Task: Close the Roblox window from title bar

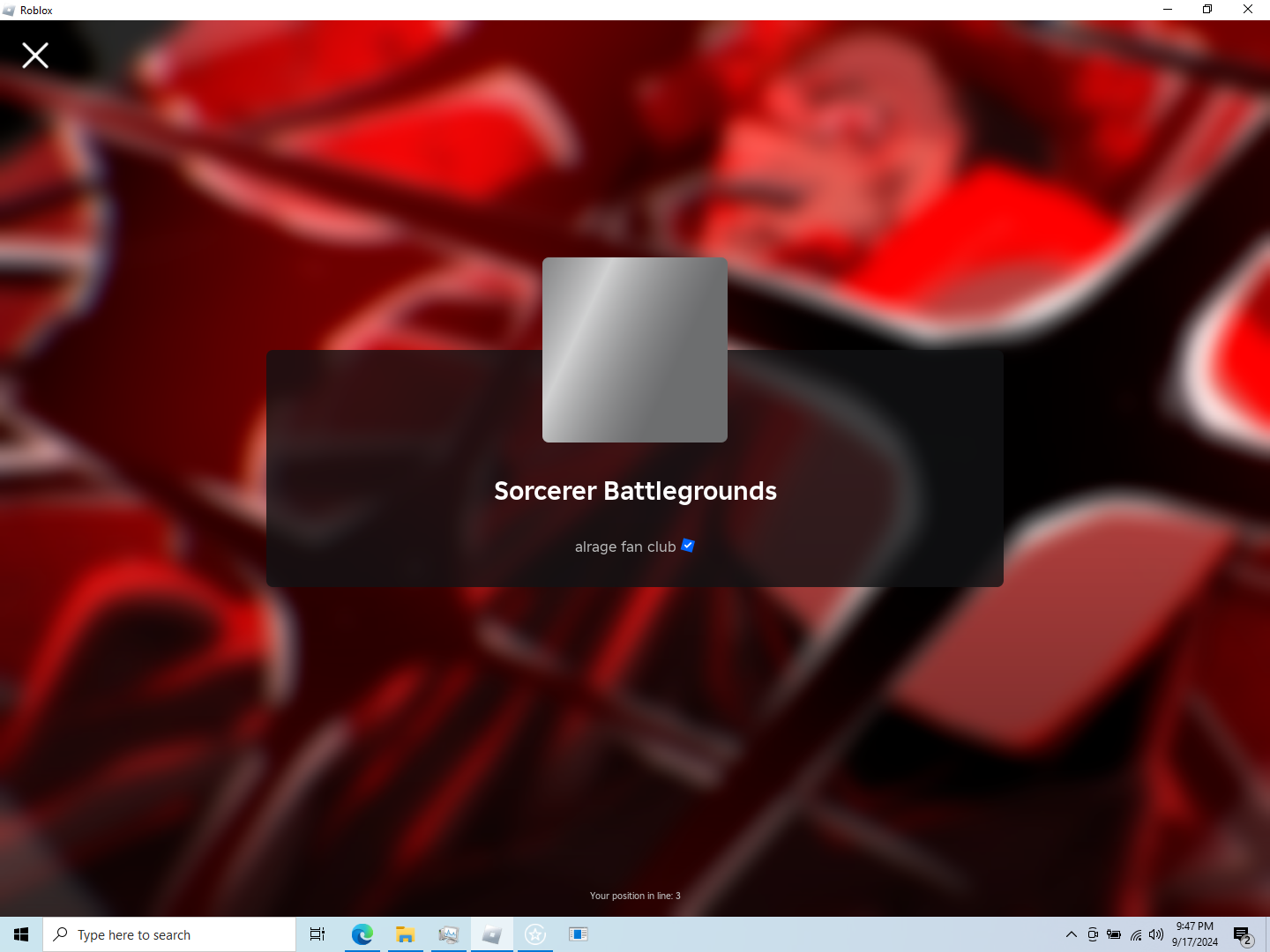Action: pos(1248,10)
